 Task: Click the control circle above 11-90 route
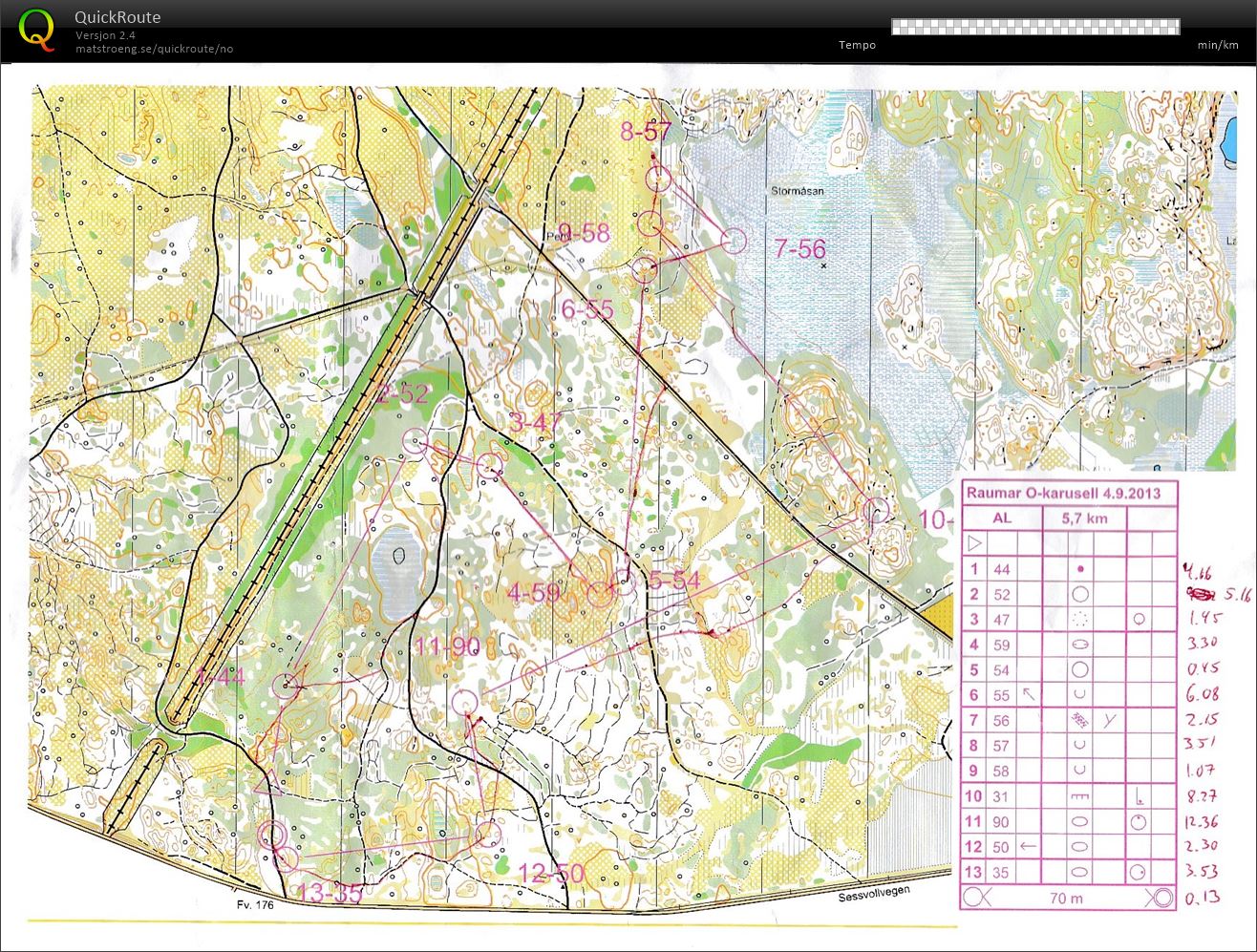pos(463,703)
